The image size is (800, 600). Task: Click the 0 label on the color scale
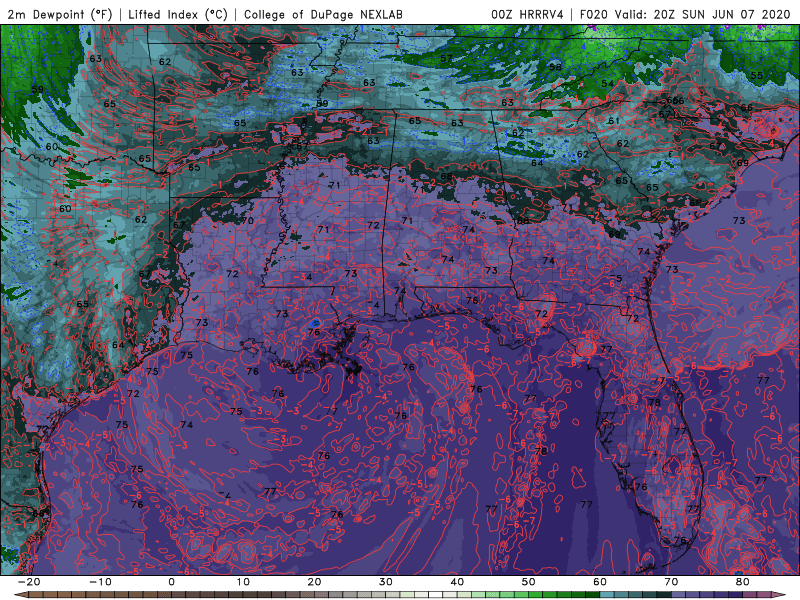pos(171,582)
